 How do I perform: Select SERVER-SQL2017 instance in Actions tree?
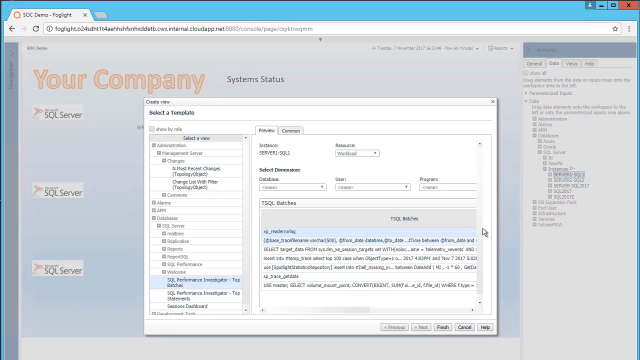[571, 186]
